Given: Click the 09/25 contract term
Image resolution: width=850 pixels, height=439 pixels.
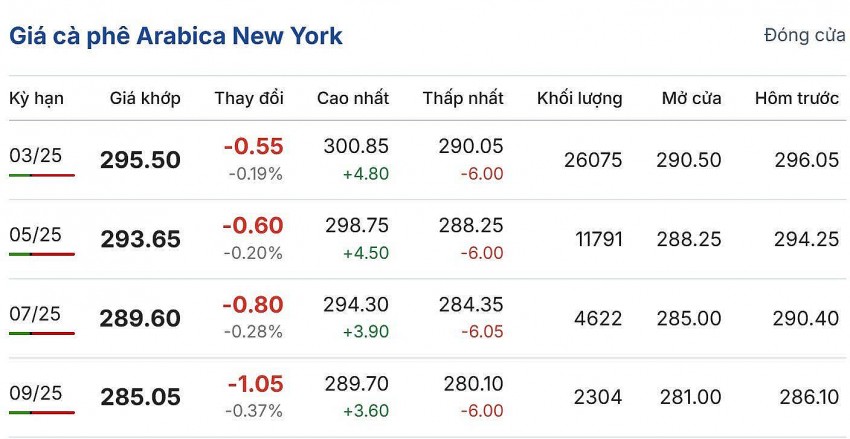Looking at the screenshot, I should point(35,393).
